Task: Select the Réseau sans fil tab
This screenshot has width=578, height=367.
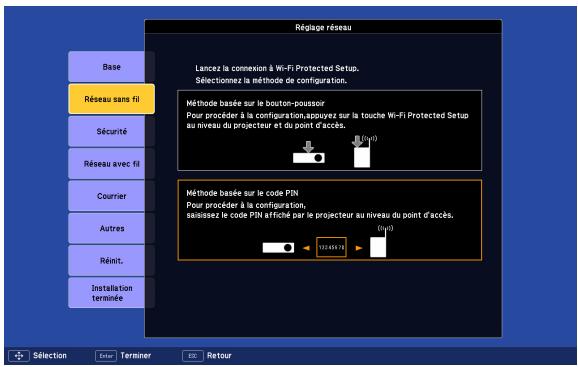Action: click(x=111, y=99)
